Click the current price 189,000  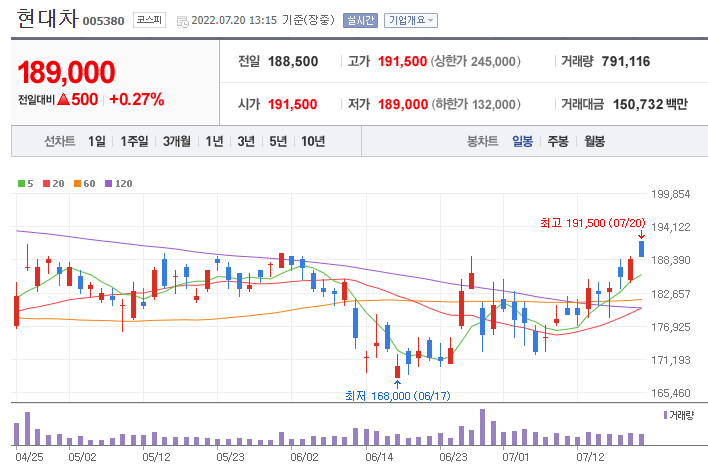coord(66,72)
